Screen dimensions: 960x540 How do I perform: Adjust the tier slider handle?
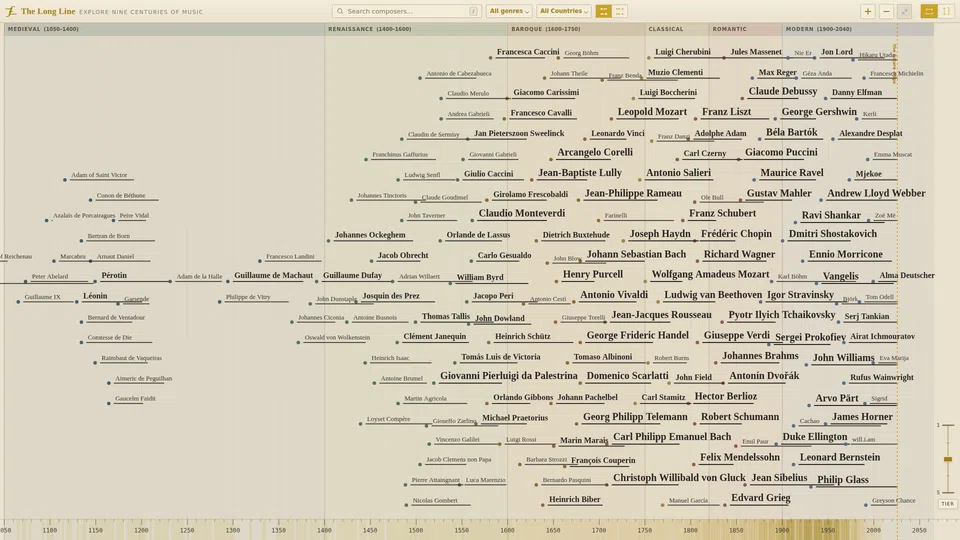point(948,459)
